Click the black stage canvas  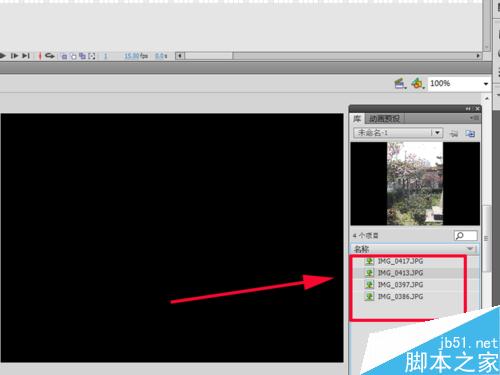[x=172, y=238]
